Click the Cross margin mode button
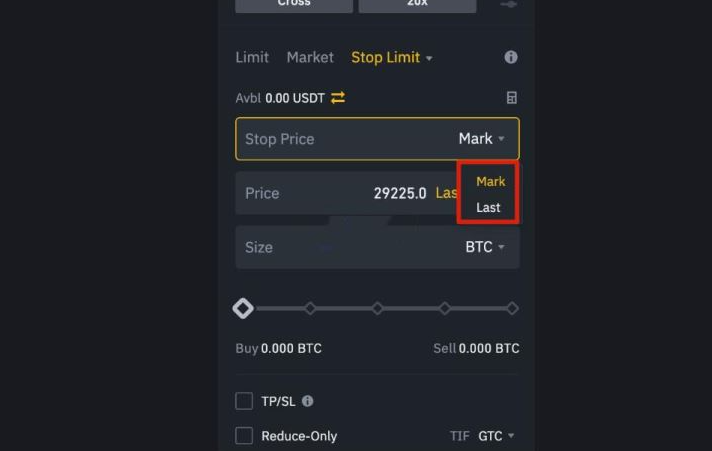 click(294, 5)
